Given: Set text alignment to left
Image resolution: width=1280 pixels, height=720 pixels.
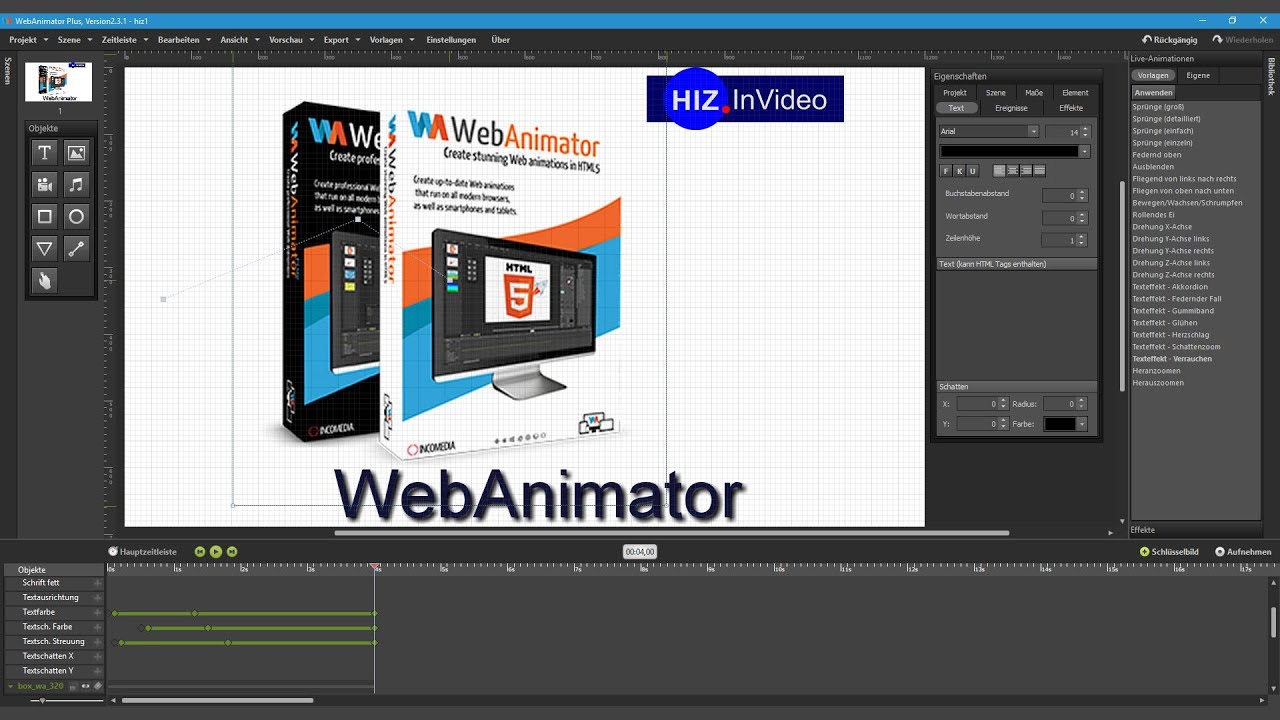Looking at the screenshot, I should 999,171.
